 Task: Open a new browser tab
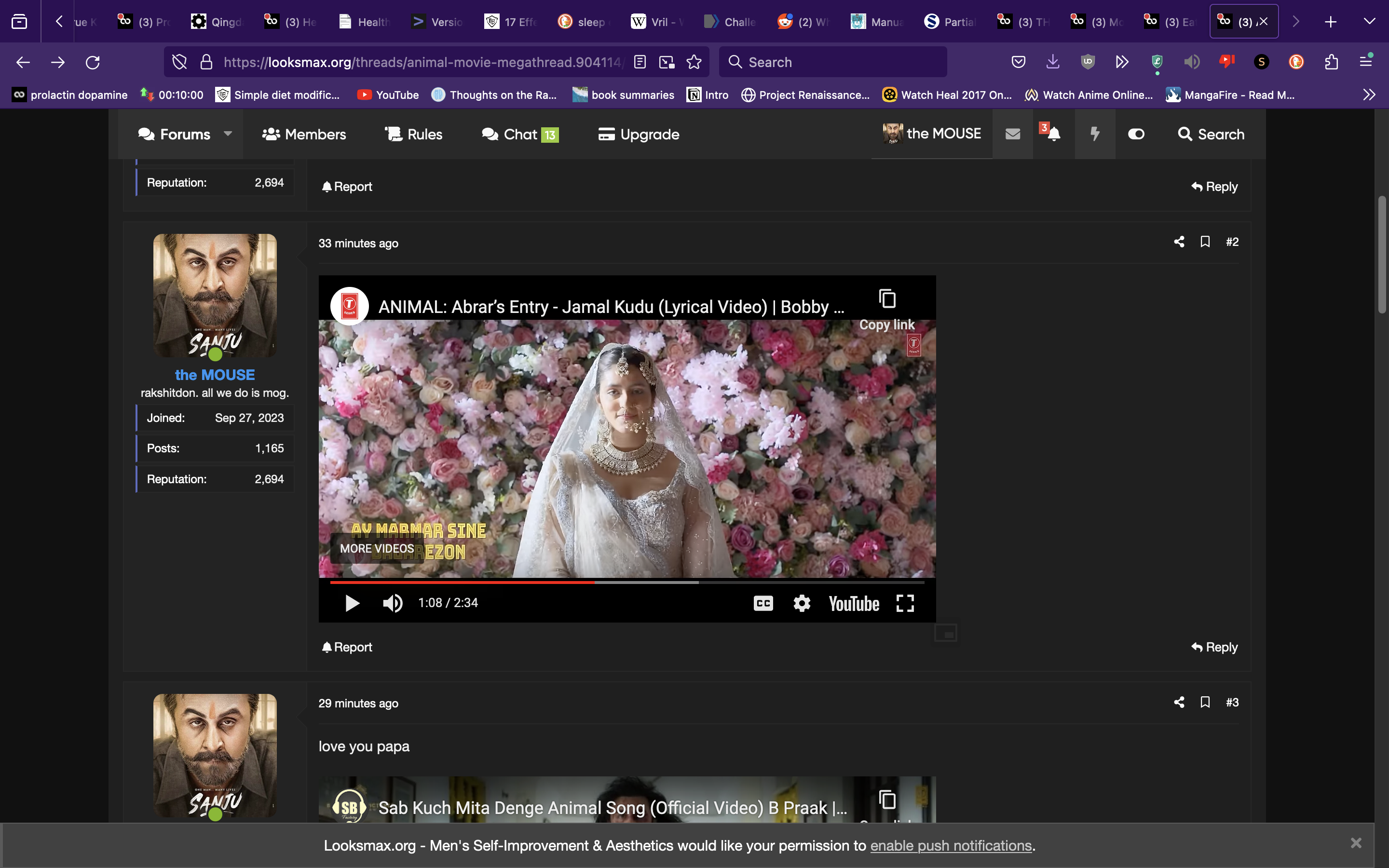point(1331,22)
